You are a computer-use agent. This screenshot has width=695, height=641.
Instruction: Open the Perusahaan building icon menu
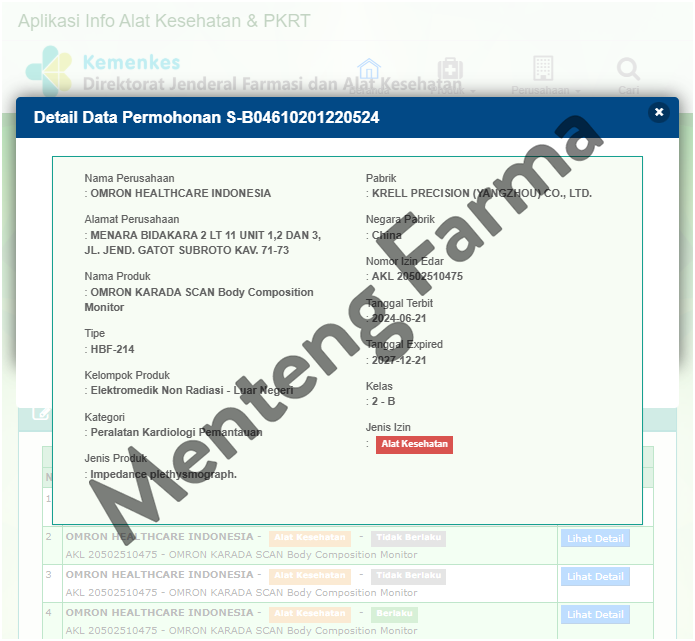coord(543,68)
